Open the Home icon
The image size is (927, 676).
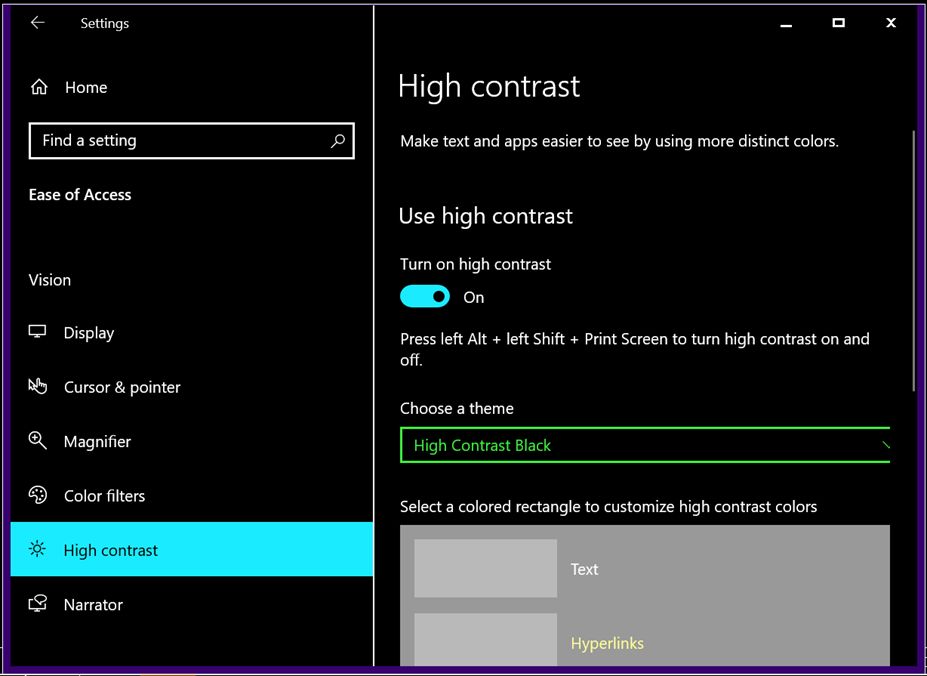point(39,87)
